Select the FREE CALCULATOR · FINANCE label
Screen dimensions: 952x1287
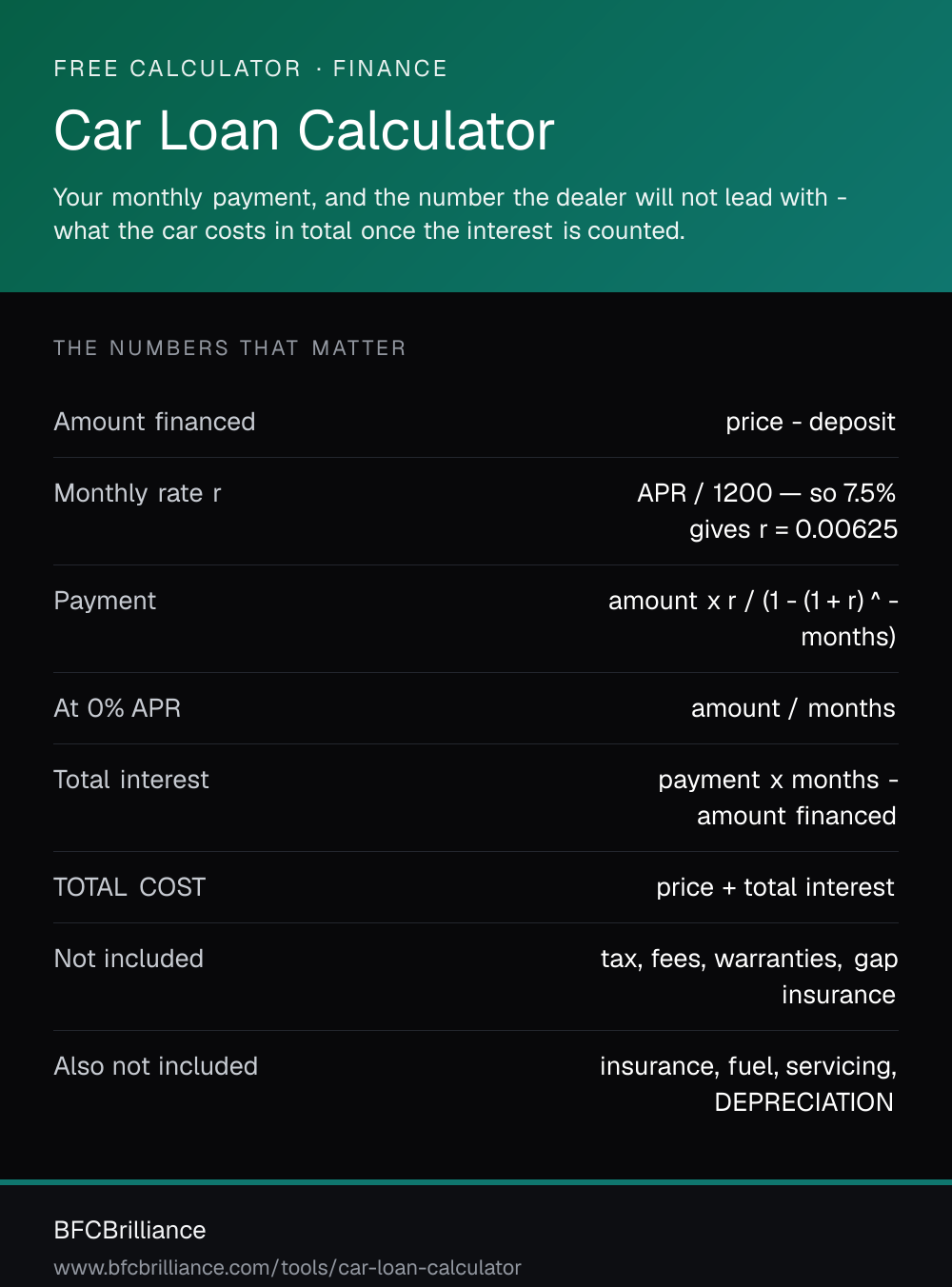pyautogui.click(x=250, y=69)
